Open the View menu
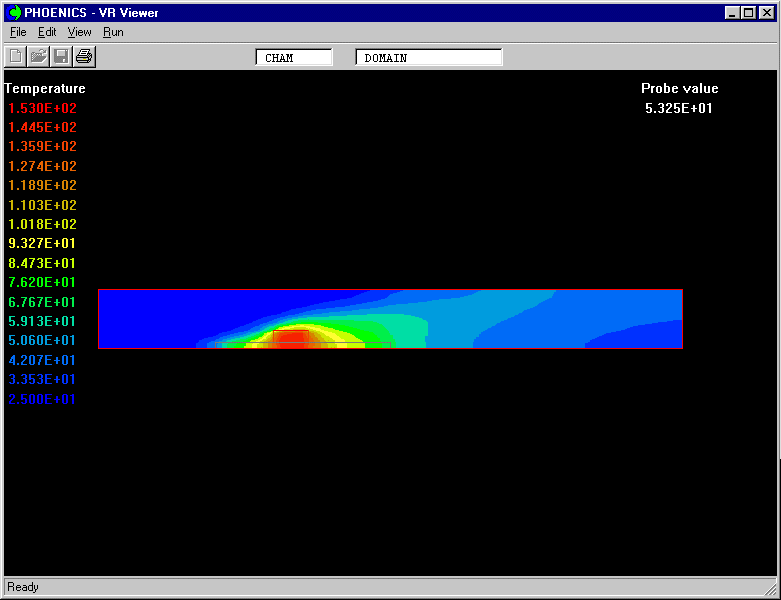 tap(79, 32)
